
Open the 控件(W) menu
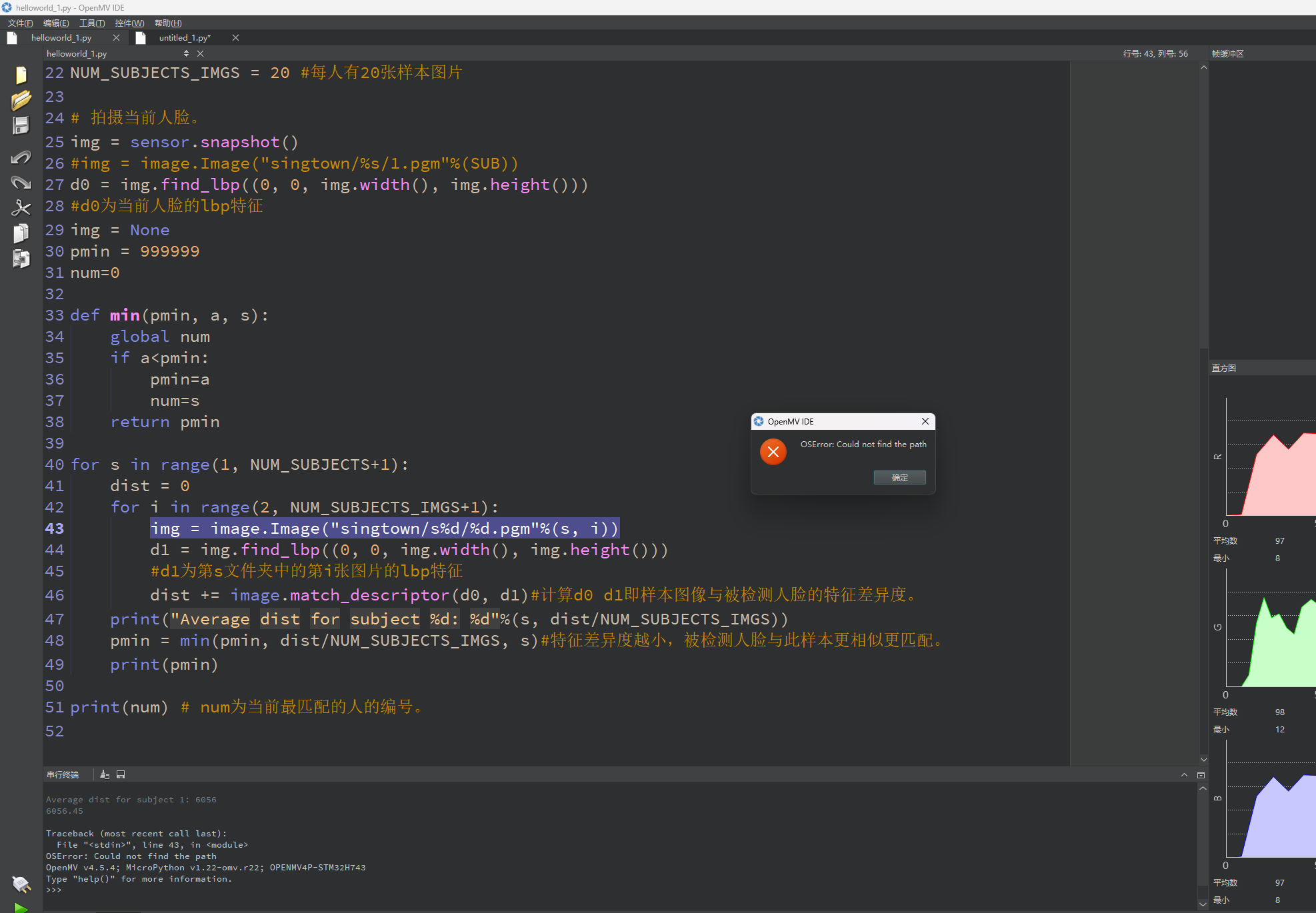(129, 23)
